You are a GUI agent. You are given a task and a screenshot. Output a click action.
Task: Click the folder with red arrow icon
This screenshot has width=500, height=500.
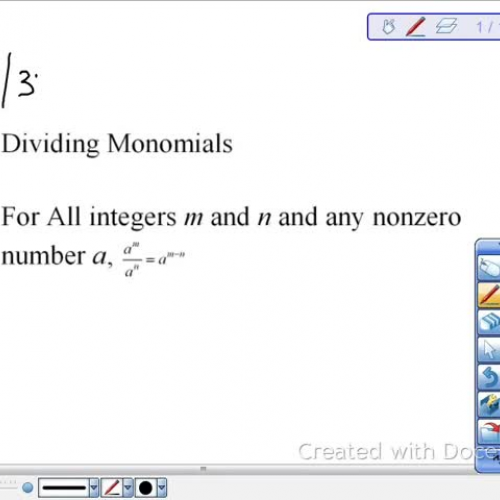pyautogui.click(x=489, y=432)
